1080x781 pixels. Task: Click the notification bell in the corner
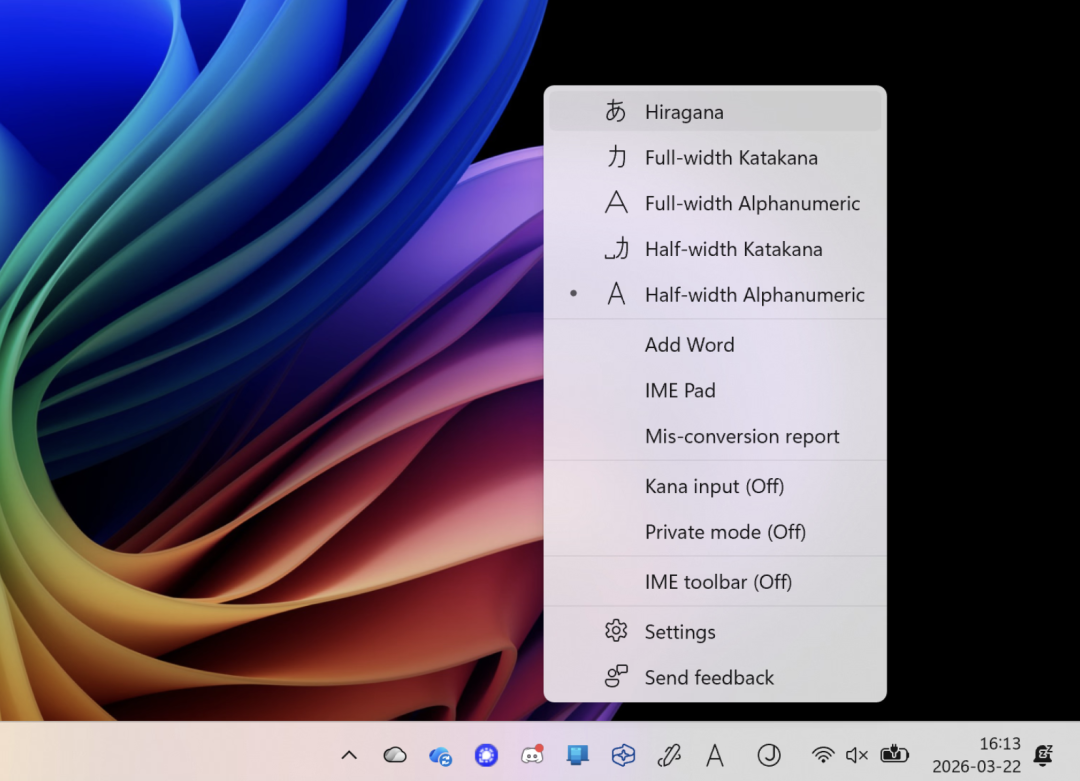pos(1043,755)
